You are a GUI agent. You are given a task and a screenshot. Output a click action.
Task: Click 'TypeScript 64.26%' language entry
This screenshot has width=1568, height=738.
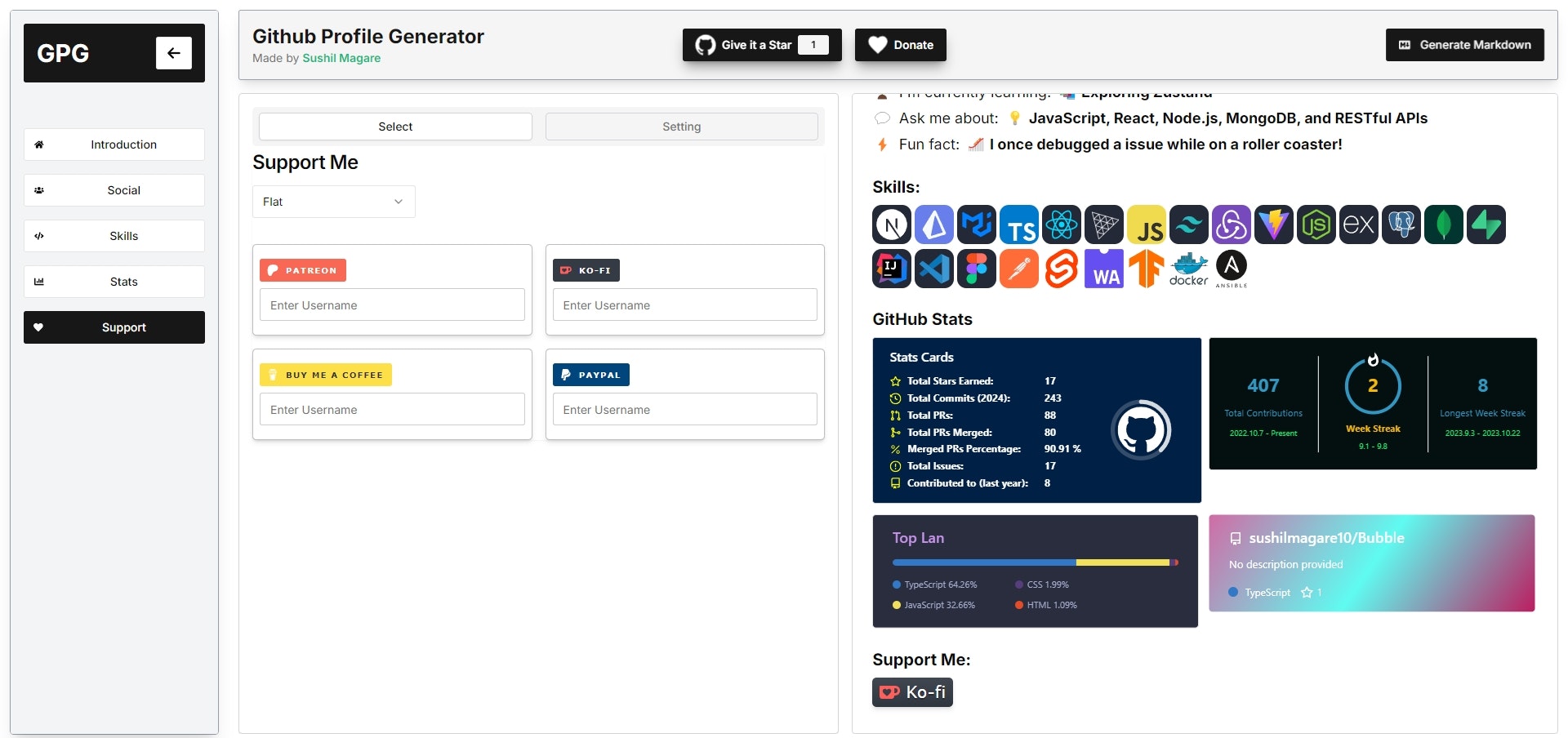point(935,585)
